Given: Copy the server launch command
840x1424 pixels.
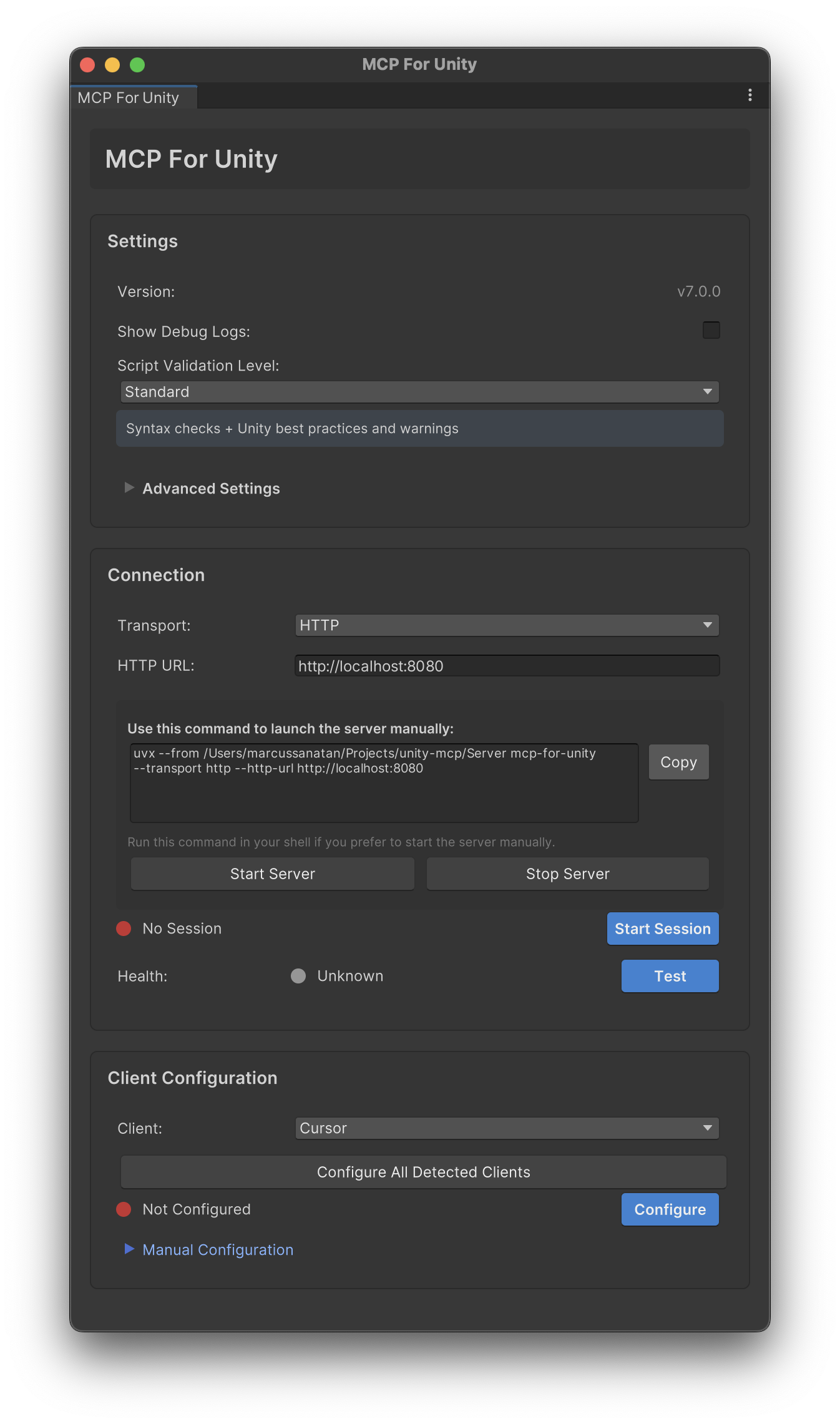Looking at the screenshot, I should 678,762.
